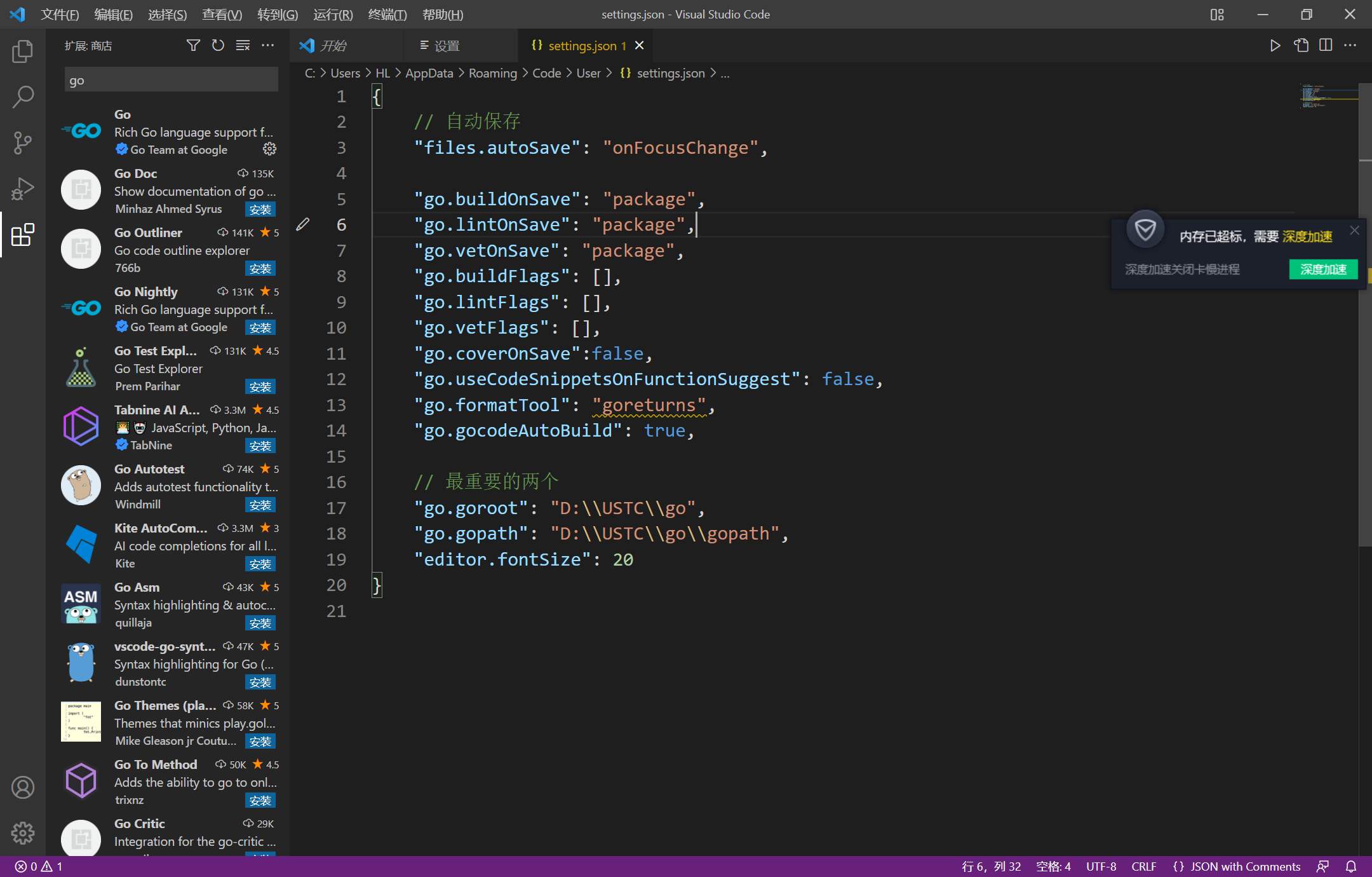This screenshot has height=877, width=1372.
Task: Filter extensions with the funnel icon
Action: coord(193,45)
